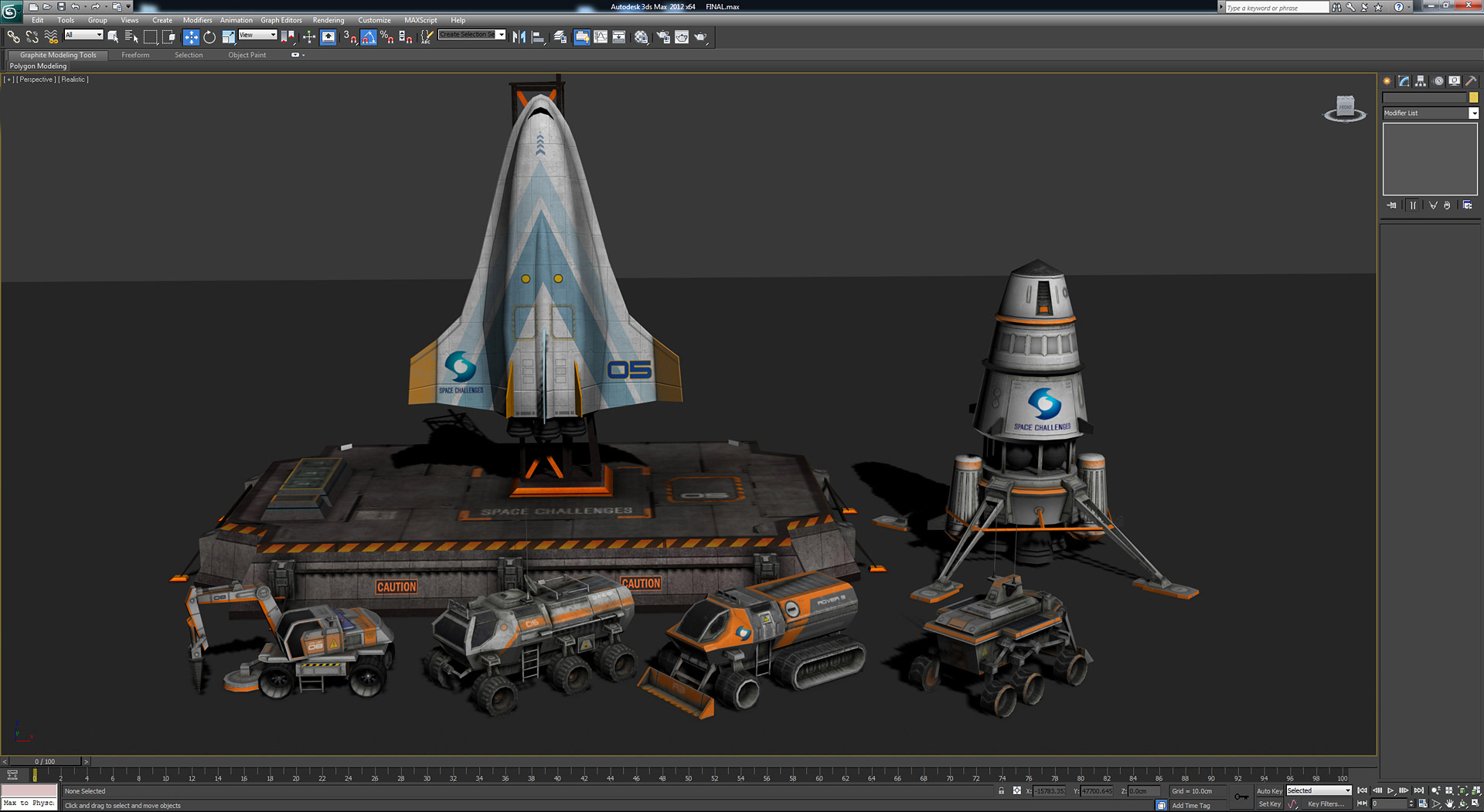
Task: Enable Auto Key animation mode
Action: (x=1270, y=790)
